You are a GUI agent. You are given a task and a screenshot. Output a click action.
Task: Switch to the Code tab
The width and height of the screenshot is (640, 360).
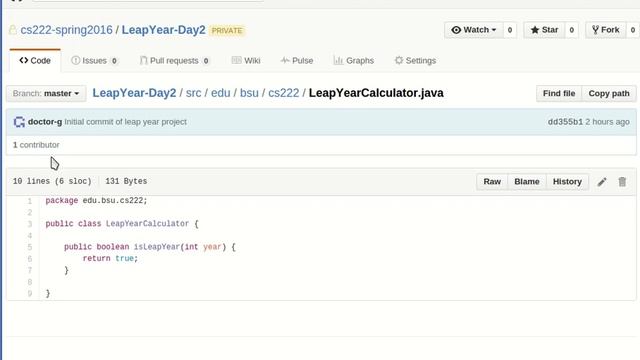pos(35,60)
